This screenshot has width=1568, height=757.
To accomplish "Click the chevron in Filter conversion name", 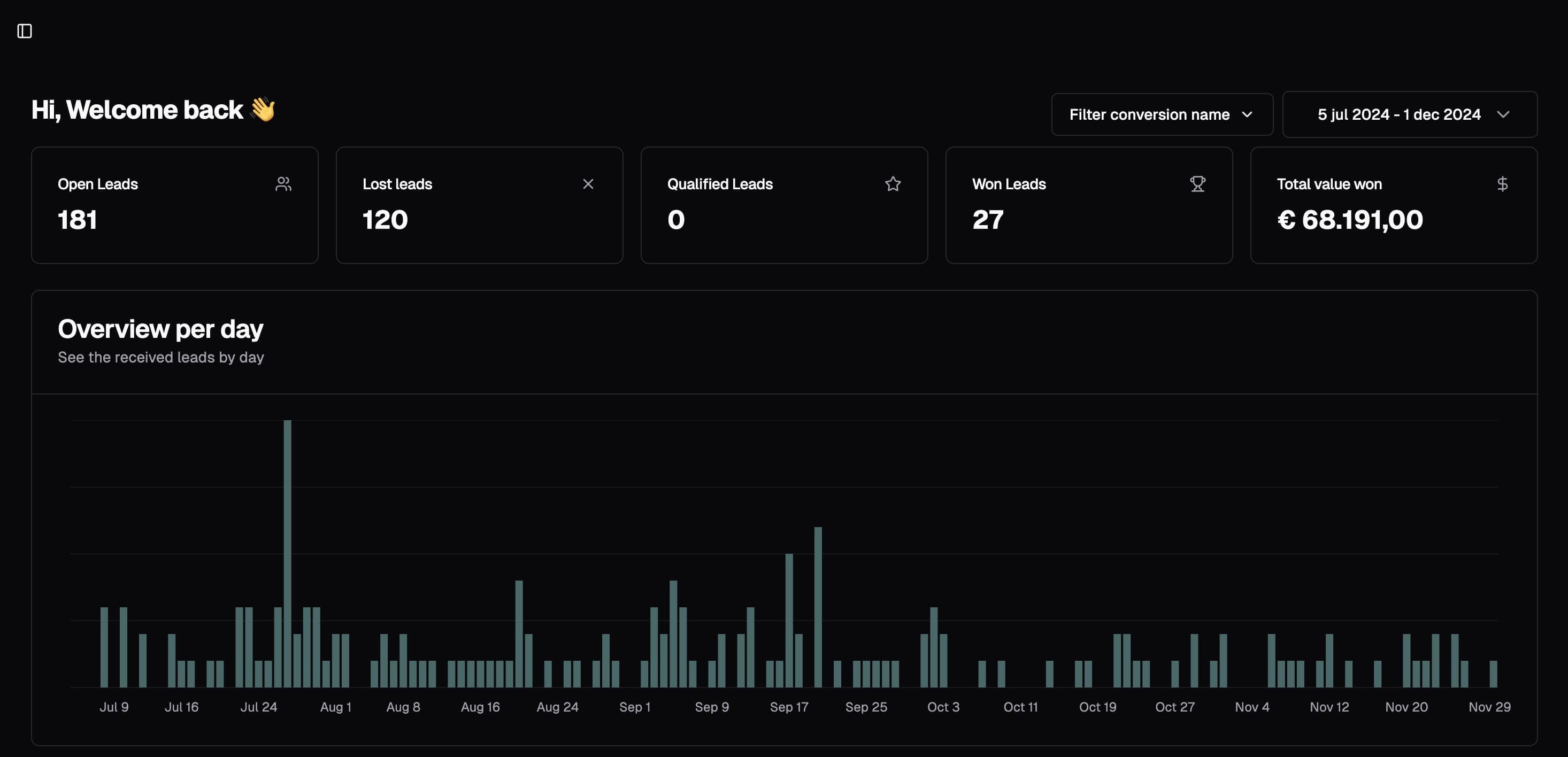I will (x=1247, y=114).
